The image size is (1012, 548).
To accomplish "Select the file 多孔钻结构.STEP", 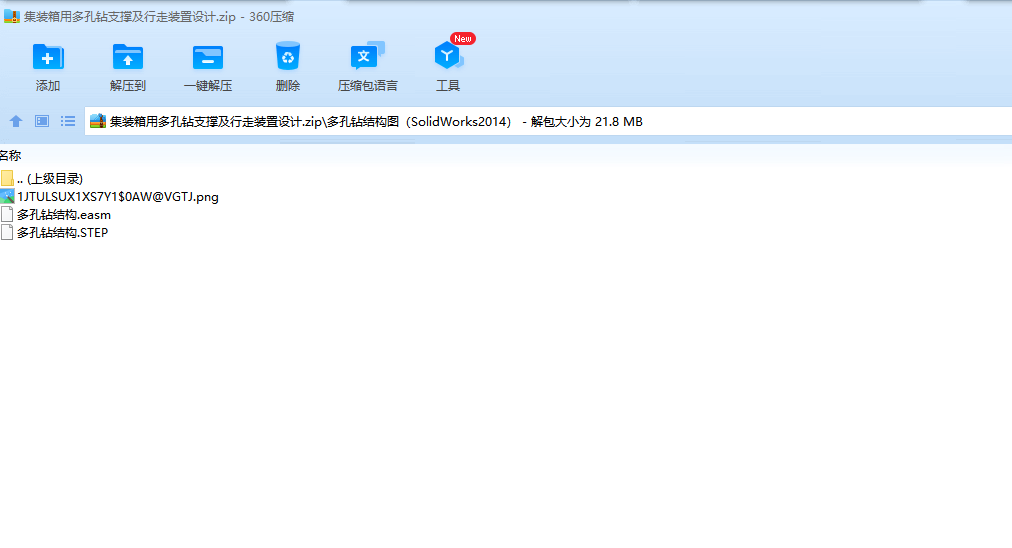I will (63, 233).
